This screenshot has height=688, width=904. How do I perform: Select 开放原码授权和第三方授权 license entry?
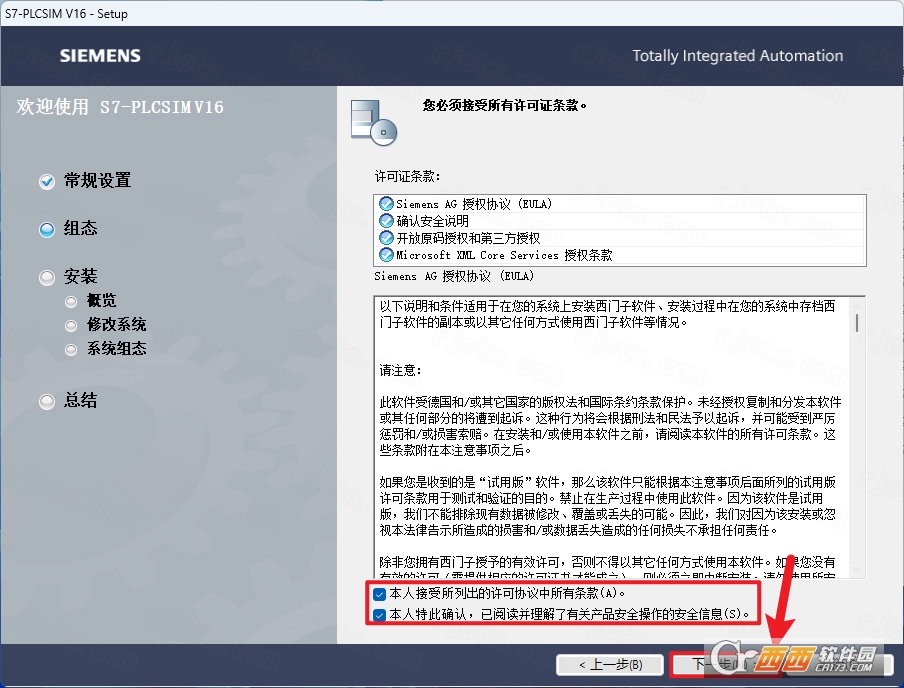coord(620,238)
